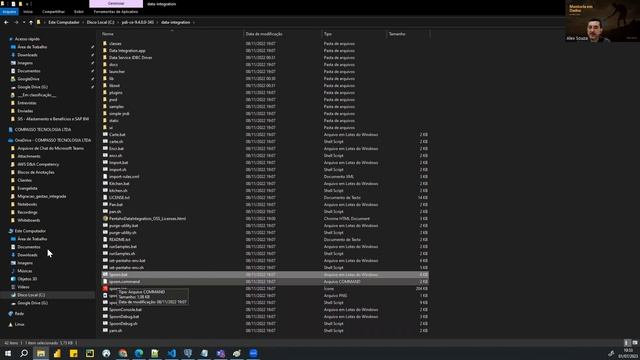Open Notebooks folder in sidebar
Viewport: 640px width, 360px height.
pyautogui.click(x=27, y=204)
